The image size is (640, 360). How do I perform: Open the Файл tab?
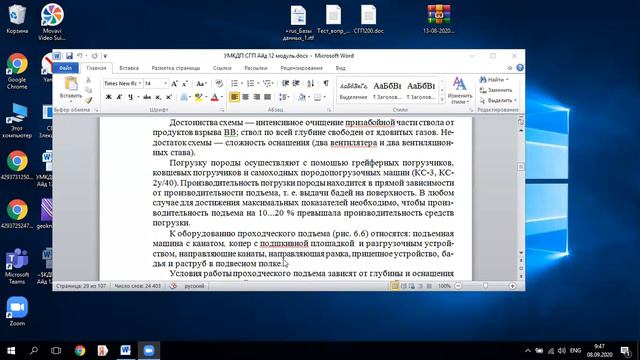coord(65,68)
